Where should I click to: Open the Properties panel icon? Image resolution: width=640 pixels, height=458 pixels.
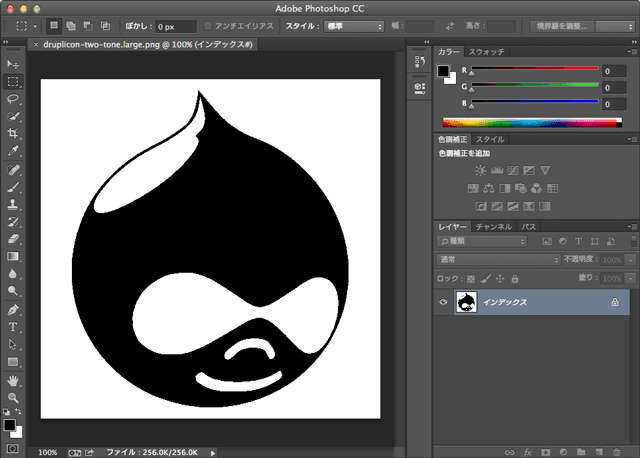(420, 88)
